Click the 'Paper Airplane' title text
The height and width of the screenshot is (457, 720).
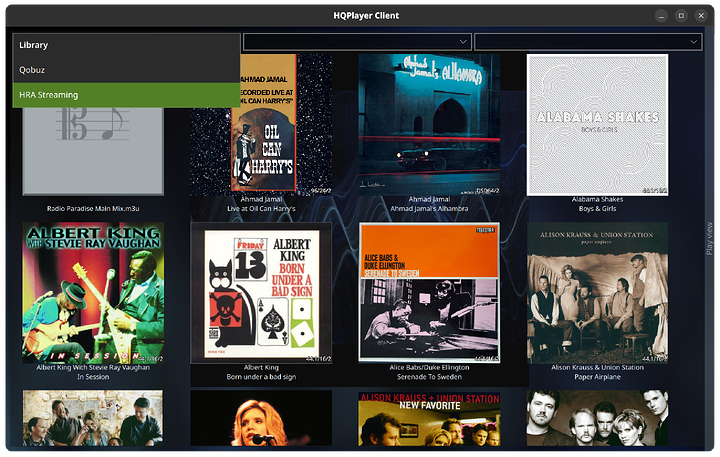(597, 377)
